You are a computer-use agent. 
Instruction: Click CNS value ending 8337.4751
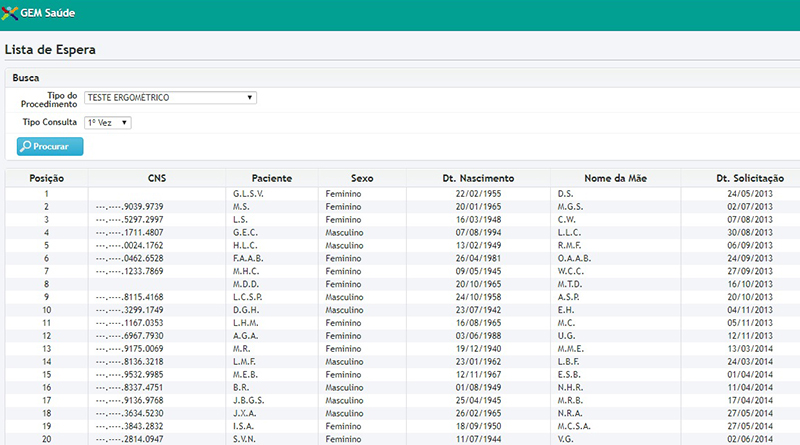[x=130, y=387]
